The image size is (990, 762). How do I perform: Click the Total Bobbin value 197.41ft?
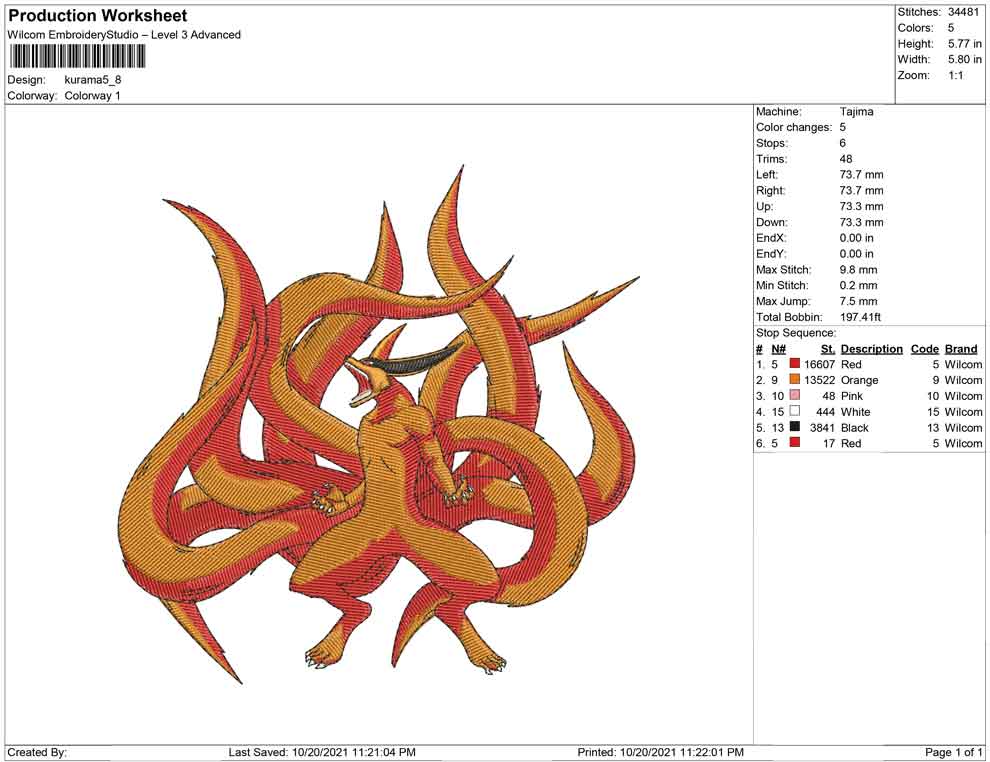click(x=861, y=317)
